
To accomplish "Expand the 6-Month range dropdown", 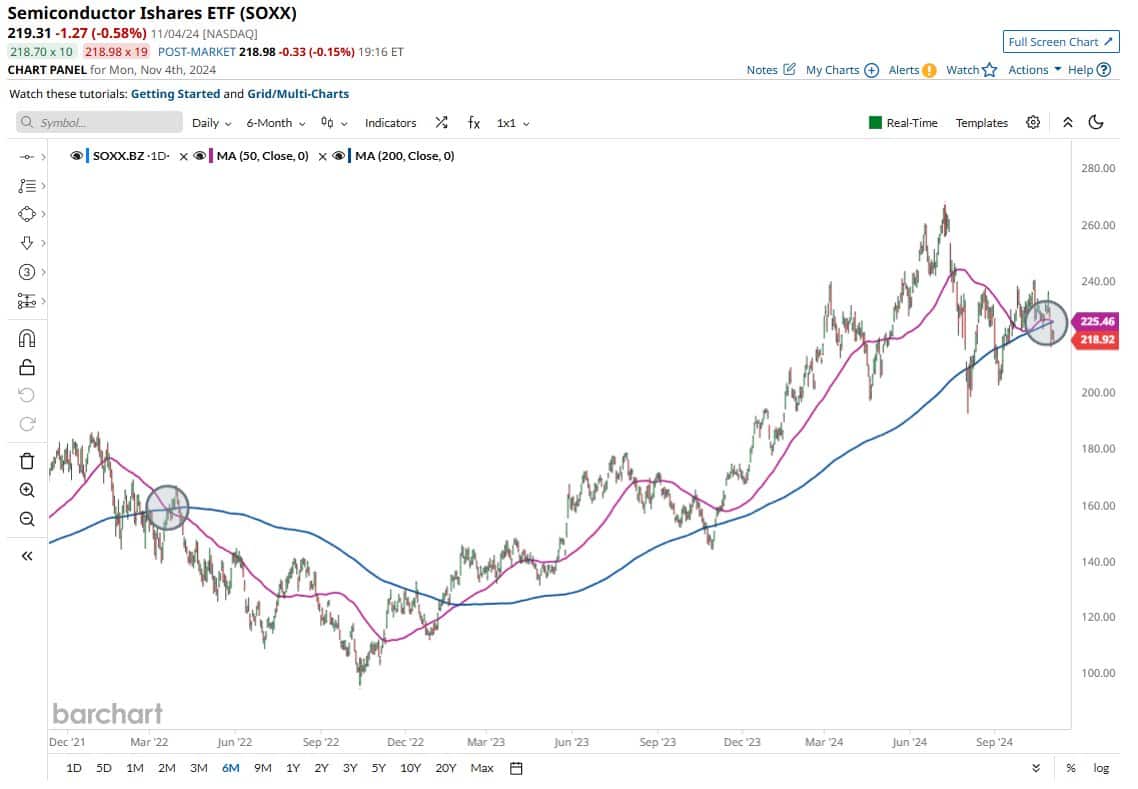I will pyautogui.click(x=274, y=122).
